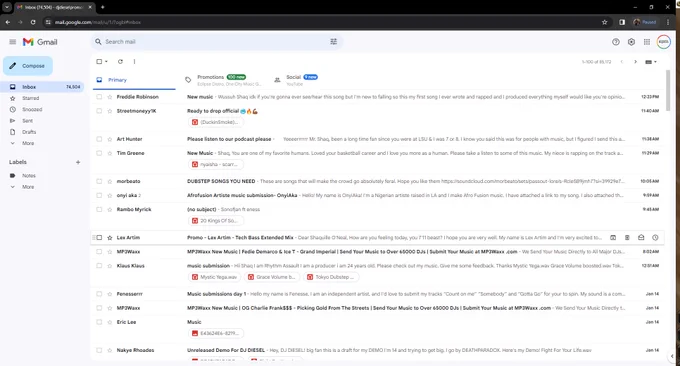
Task: Open the Google account avatar
Action: 664,42
